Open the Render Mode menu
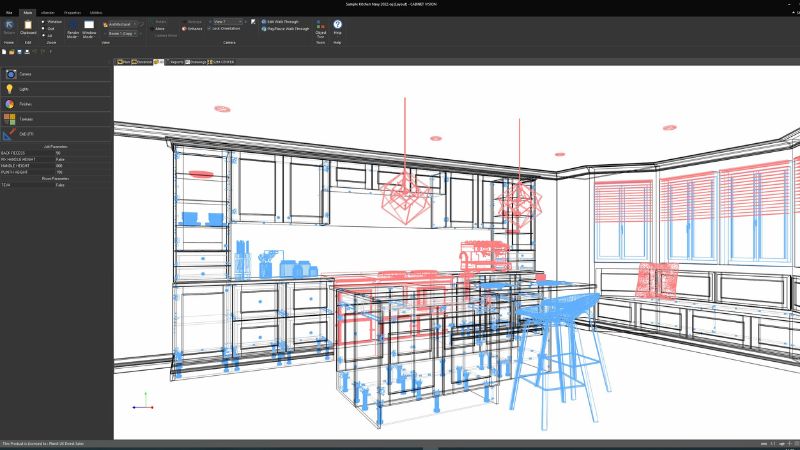 [x=72, y=30]
